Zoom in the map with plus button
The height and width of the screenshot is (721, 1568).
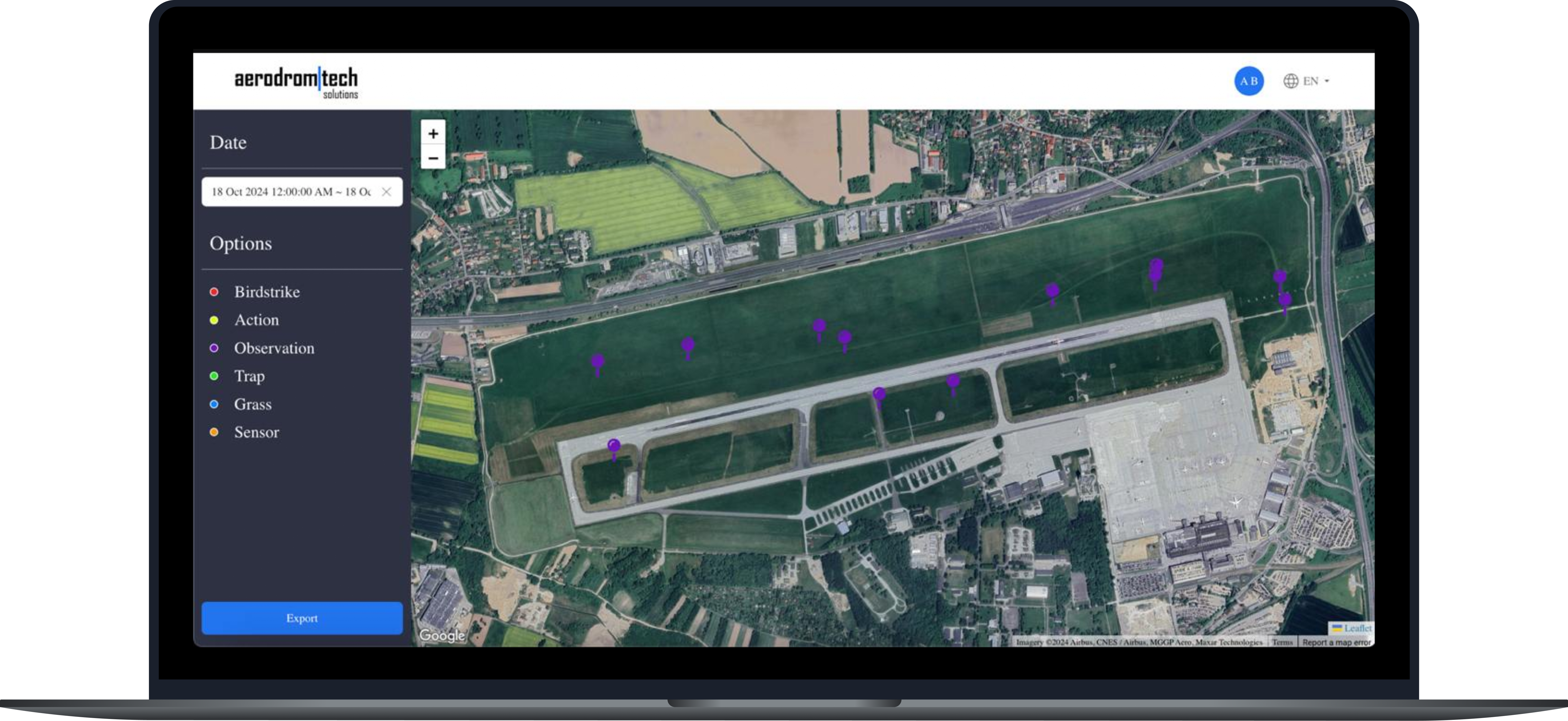point(433,133)
